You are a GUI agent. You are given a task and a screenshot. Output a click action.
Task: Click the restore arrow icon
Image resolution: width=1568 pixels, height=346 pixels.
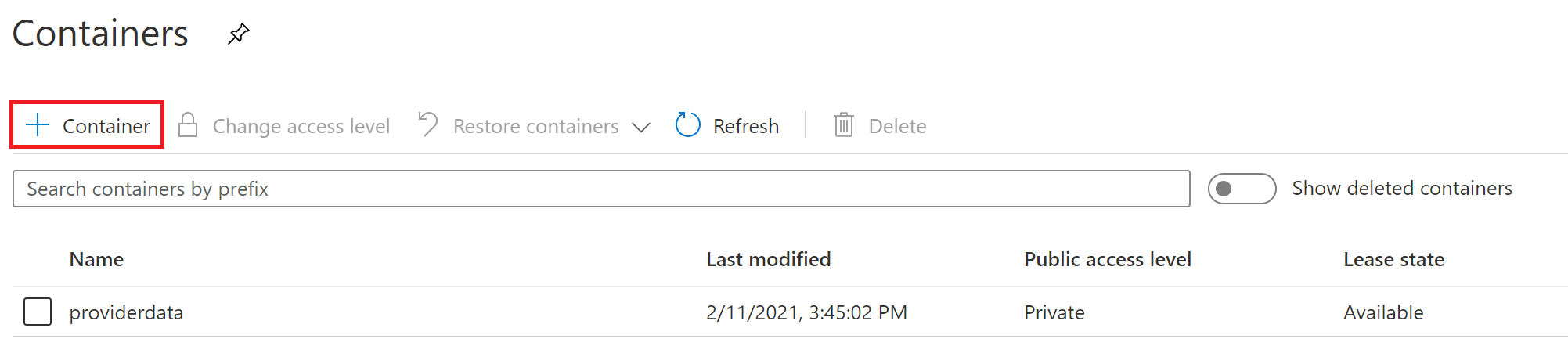coord(428,125)
